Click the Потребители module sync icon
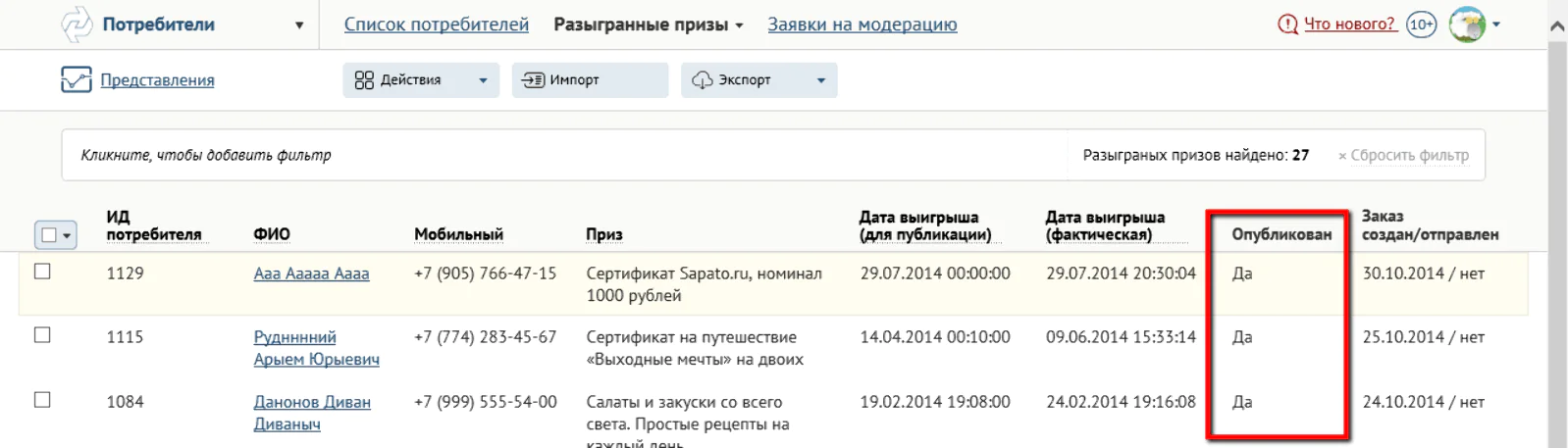Image resolution: width=1568 pixels, height=448 pixels. pos(77,25)
